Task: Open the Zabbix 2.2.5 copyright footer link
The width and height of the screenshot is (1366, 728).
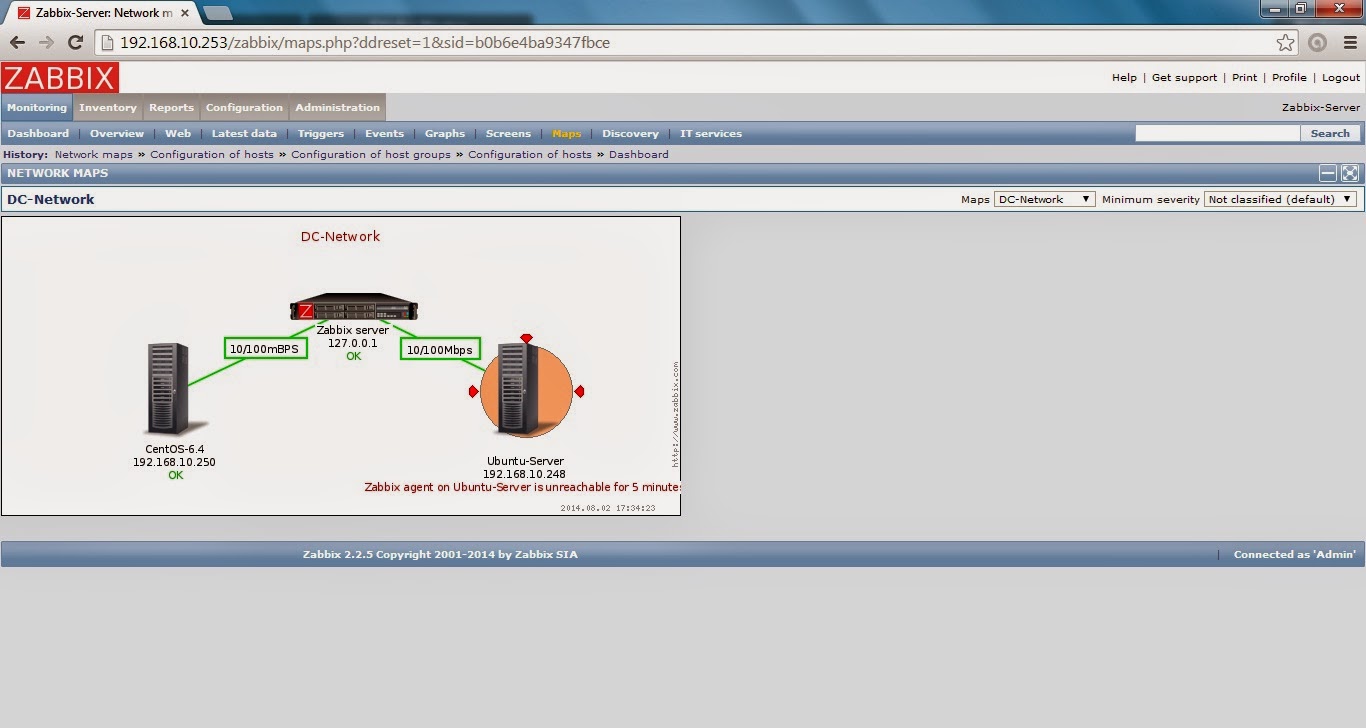Action: [440, 555]
